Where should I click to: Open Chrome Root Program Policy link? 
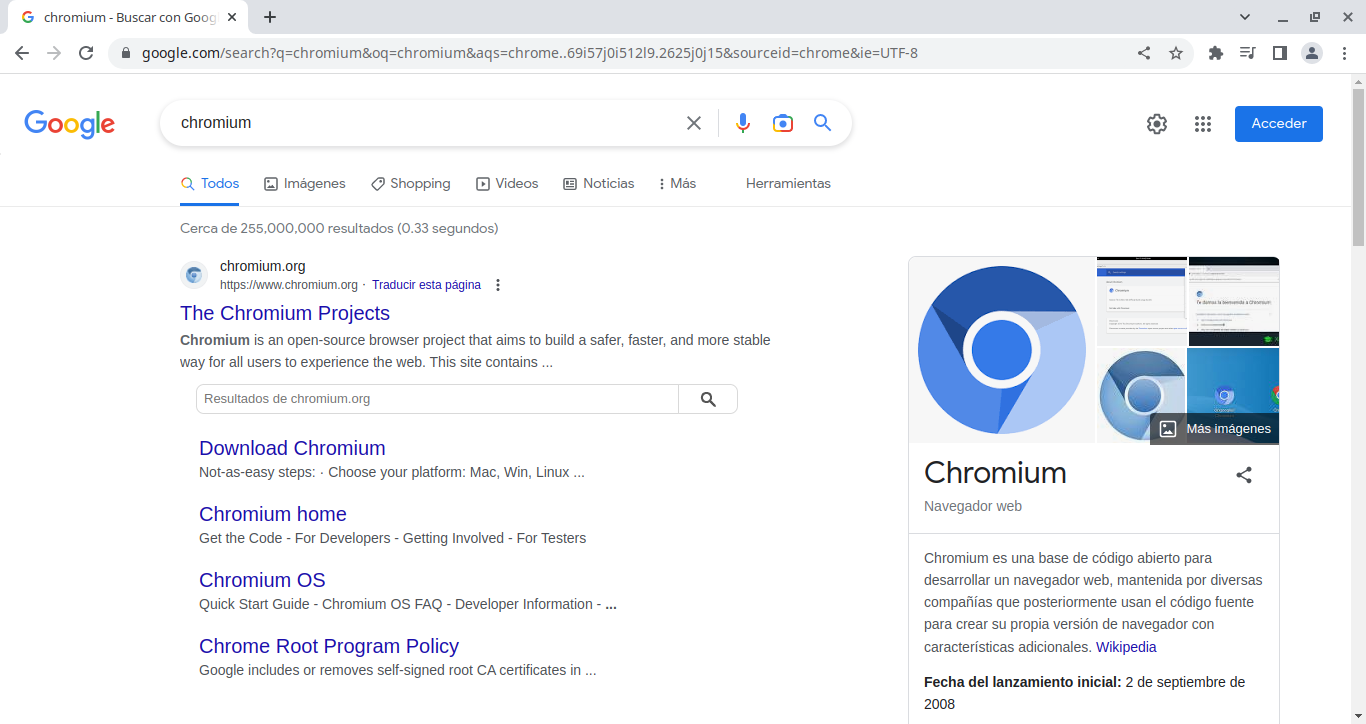(329, 646)
